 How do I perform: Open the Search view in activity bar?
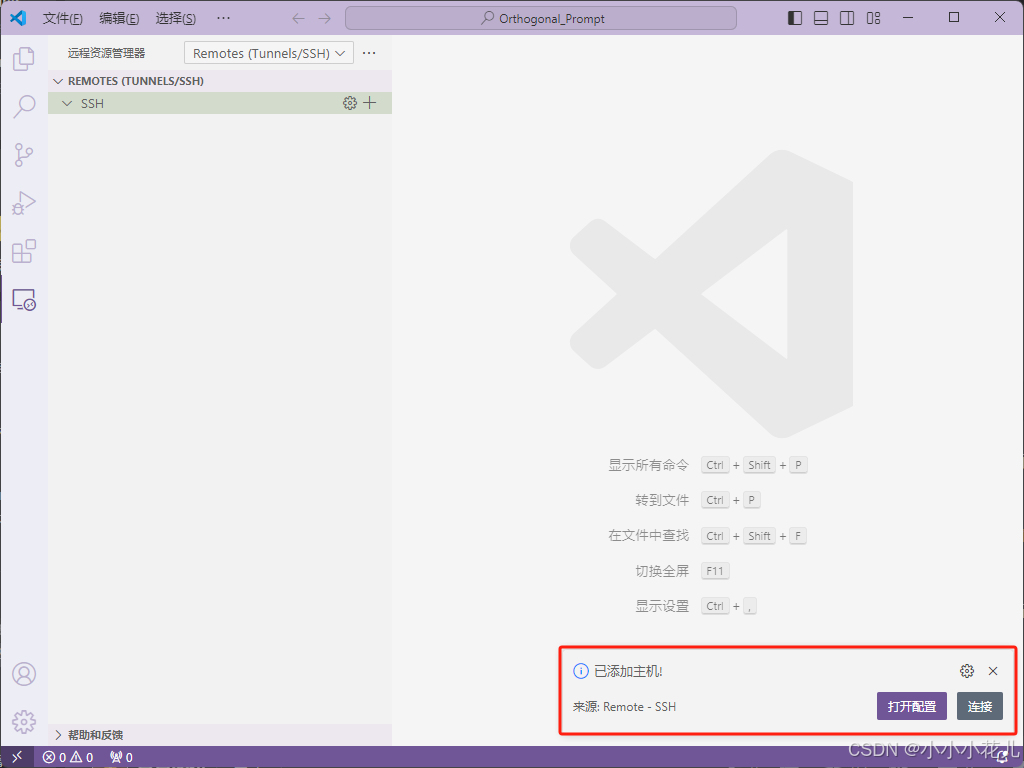(24, 106)
